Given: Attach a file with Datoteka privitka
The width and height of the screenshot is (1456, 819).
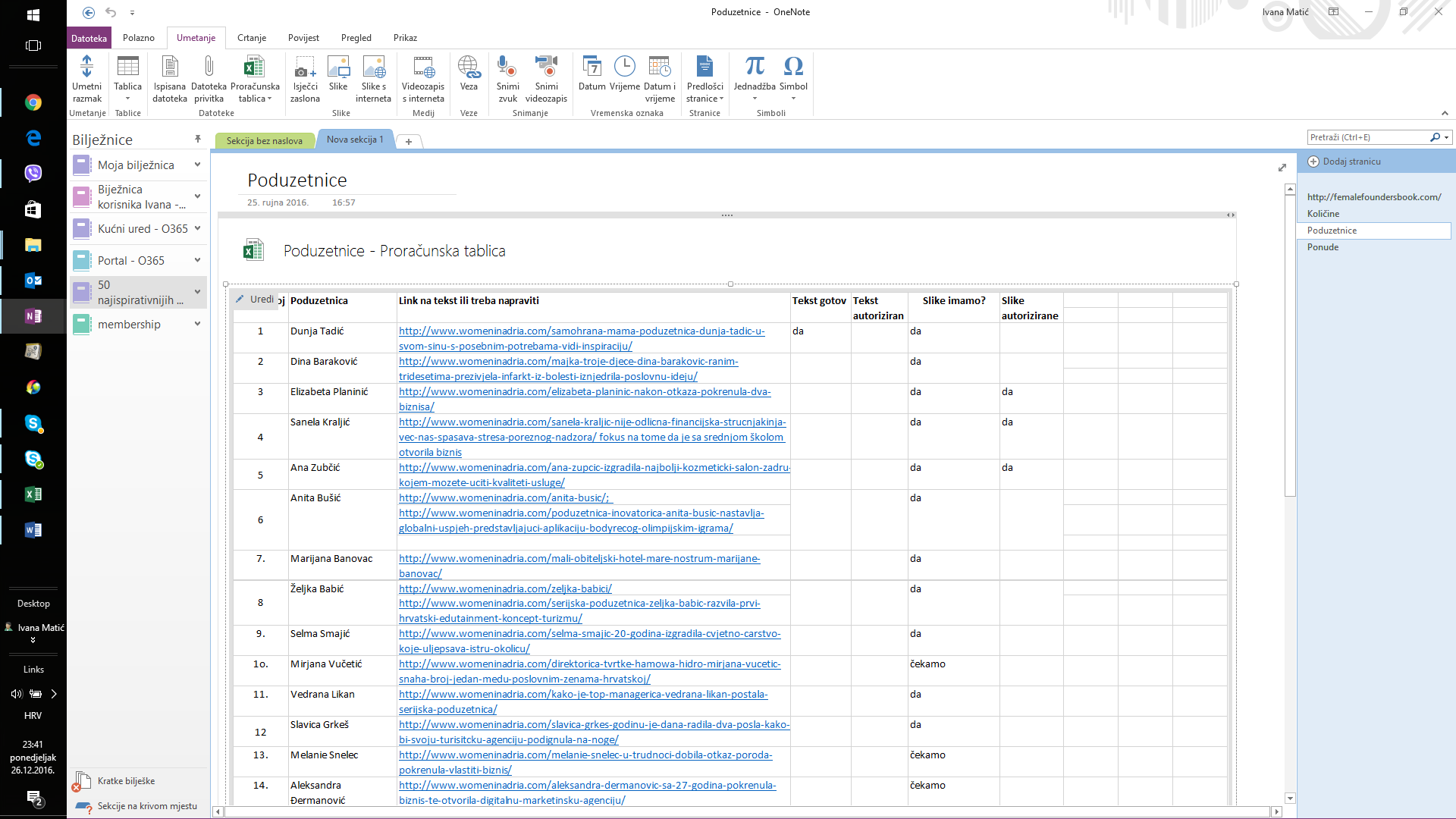Looking at the screenshot, I should tap(209, 79).
